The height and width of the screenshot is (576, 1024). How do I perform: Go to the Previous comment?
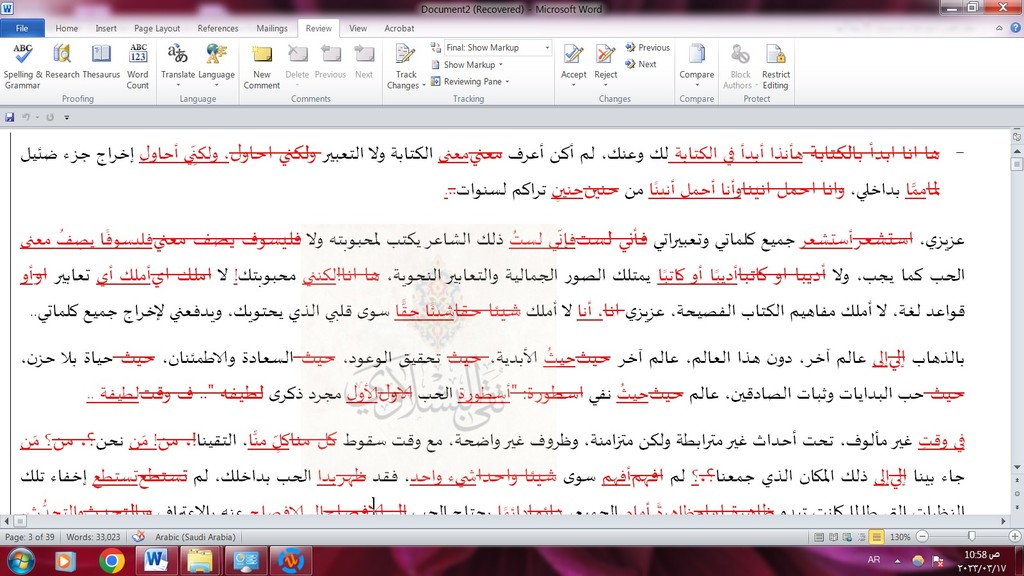pyautogui.click(x=330, y=62)
